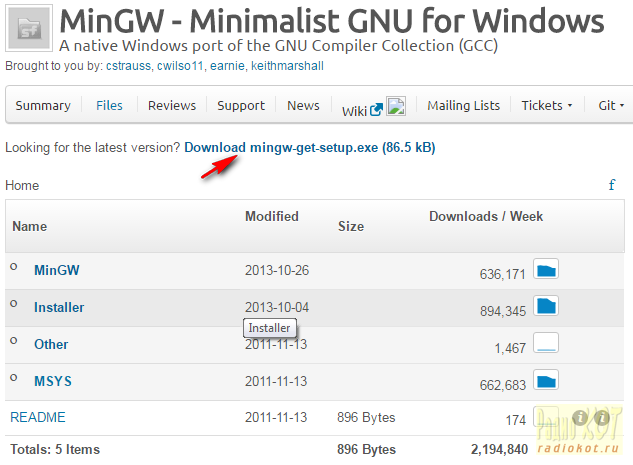The width and height of the screenshot is (633, 465).
Task: Expand the Git dropdown menu
Action: (610, 105)
